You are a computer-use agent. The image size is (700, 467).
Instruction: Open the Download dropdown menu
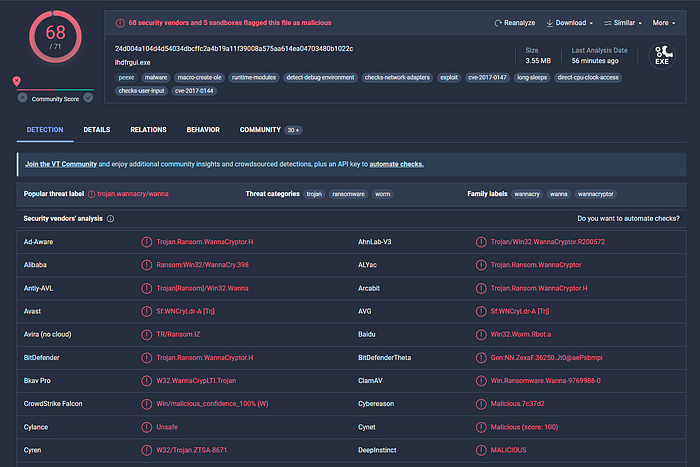point(570,23)
